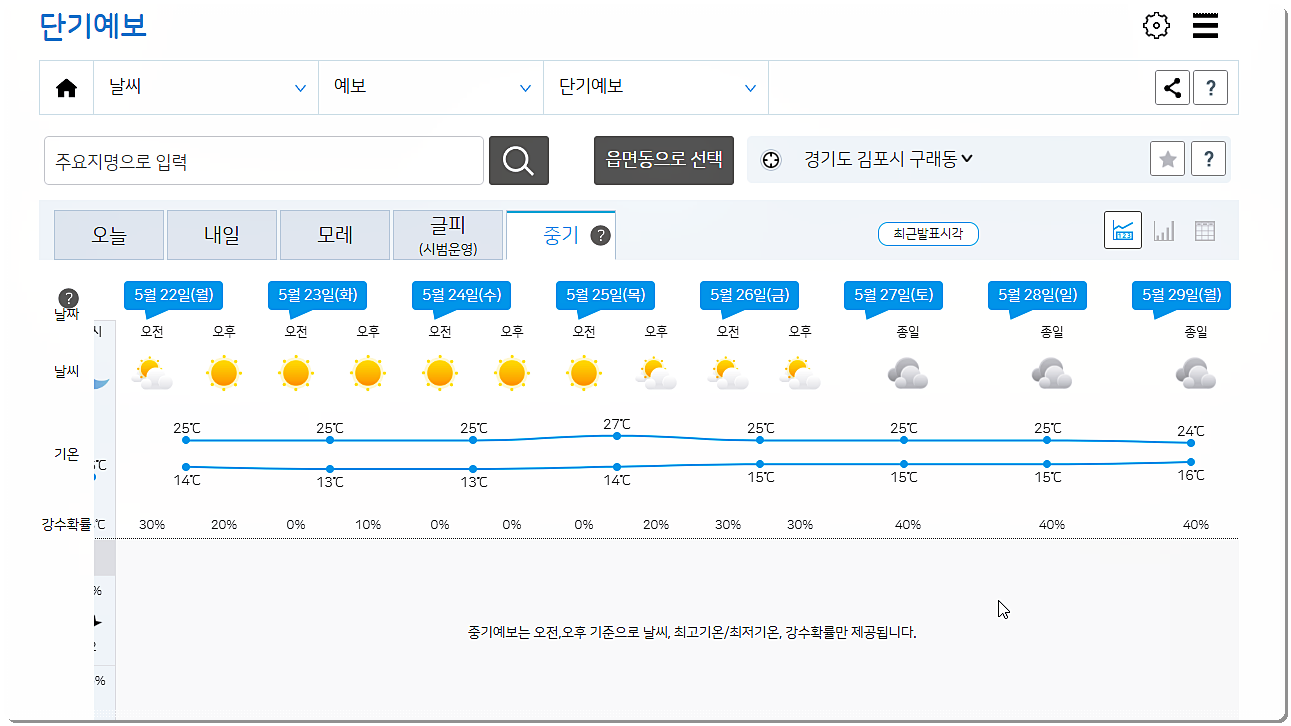Select the 중기 tab
The image size is (1291, 726).
point(561,236)
